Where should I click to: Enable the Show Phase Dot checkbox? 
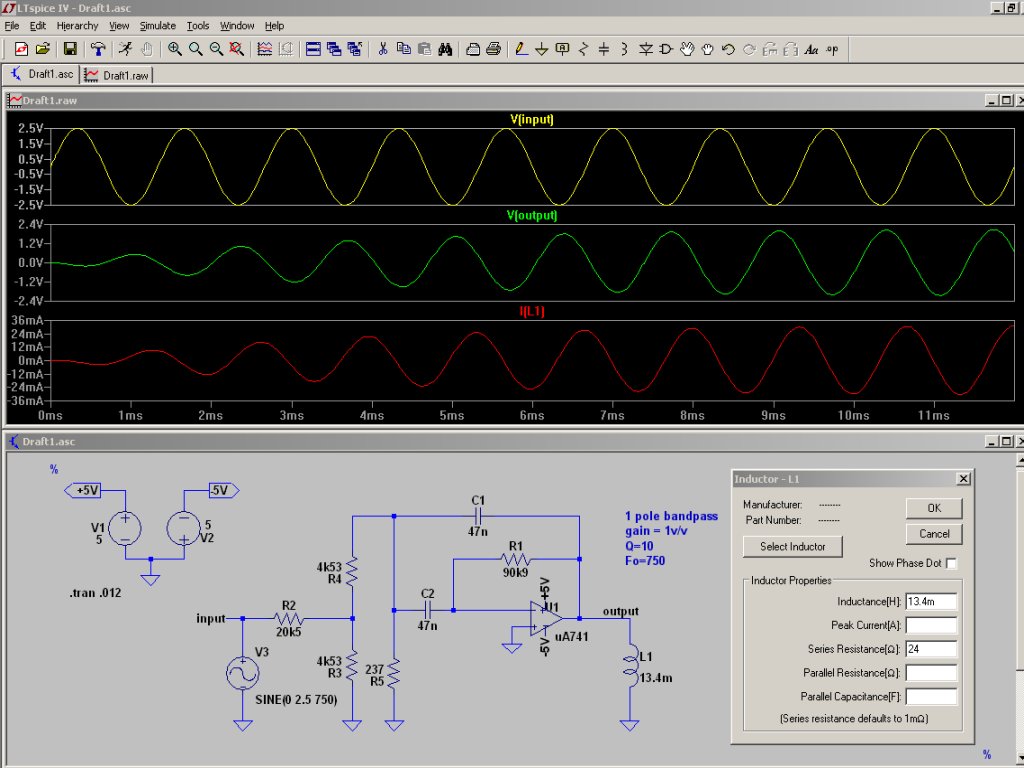[x=951, y=563]
